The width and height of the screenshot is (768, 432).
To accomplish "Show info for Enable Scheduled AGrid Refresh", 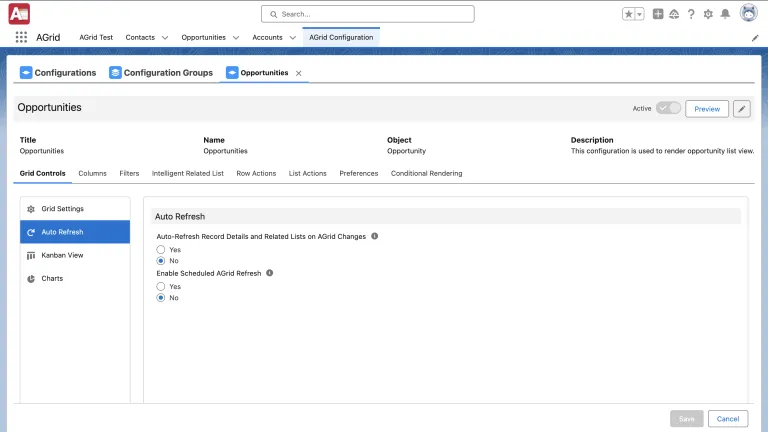I will tap(269, 273).
